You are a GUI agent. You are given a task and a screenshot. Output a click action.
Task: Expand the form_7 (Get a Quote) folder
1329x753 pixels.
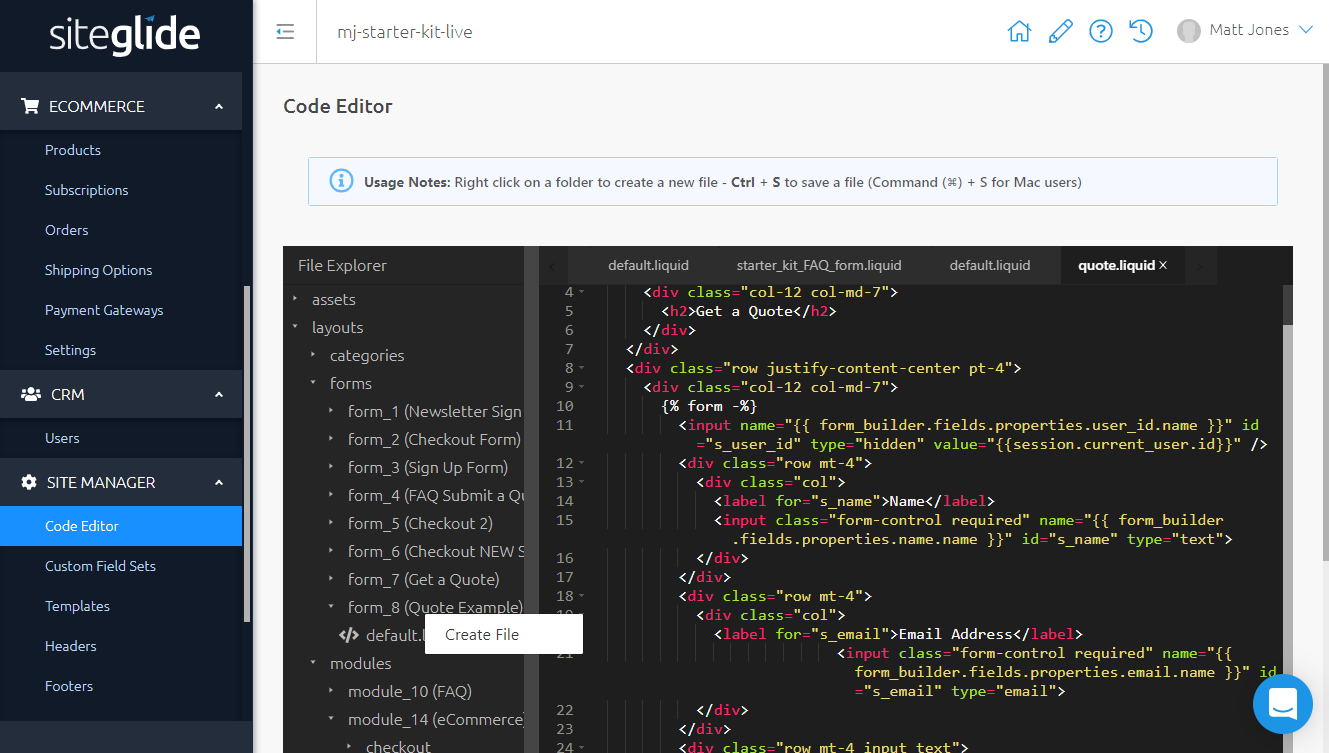pos(423,579)
